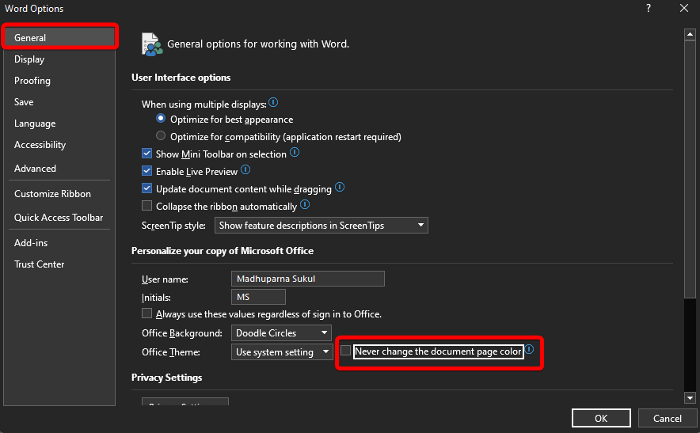
Task: Select Optimize for compatibility radio button
Action: click(161, 136)
